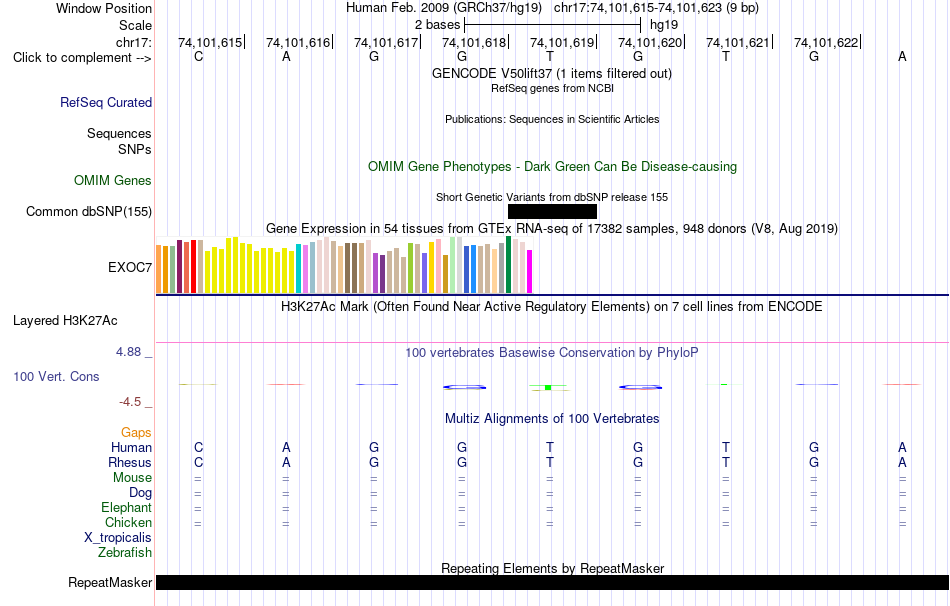Viewport: 950px width, 606px height.
Task: Click the magenta bar in EXOC7 expression chart
Action: [x=530, y=271]
